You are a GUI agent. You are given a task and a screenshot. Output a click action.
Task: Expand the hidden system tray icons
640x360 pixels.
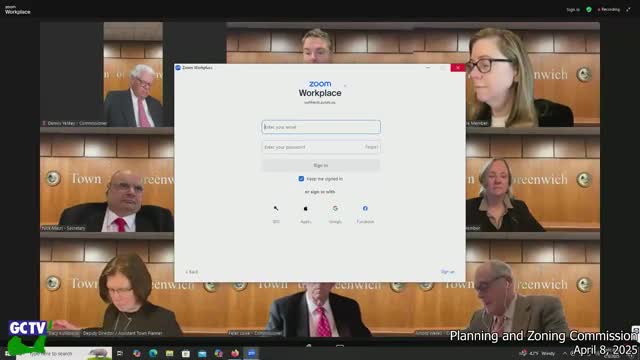click(x=564, y=353)
